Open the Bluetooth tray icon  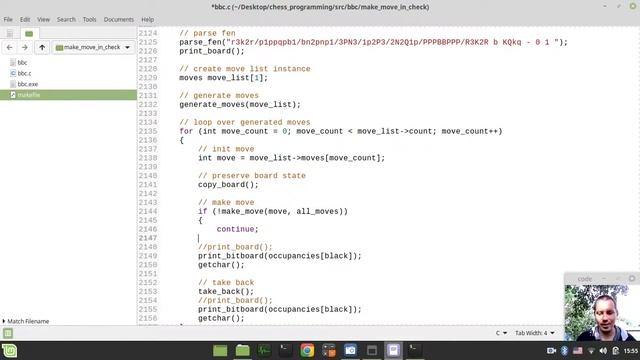pyautogui.click(x=564, y=351)
